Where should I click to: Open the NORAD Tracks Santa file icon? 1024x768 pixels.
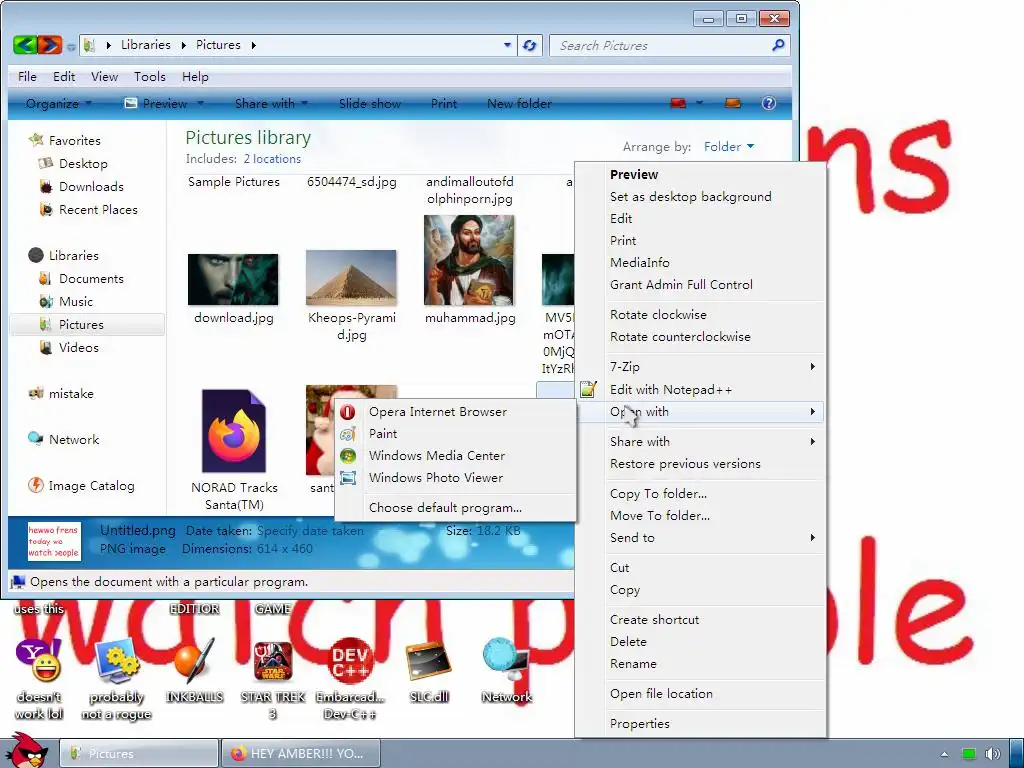pos(234,431)
